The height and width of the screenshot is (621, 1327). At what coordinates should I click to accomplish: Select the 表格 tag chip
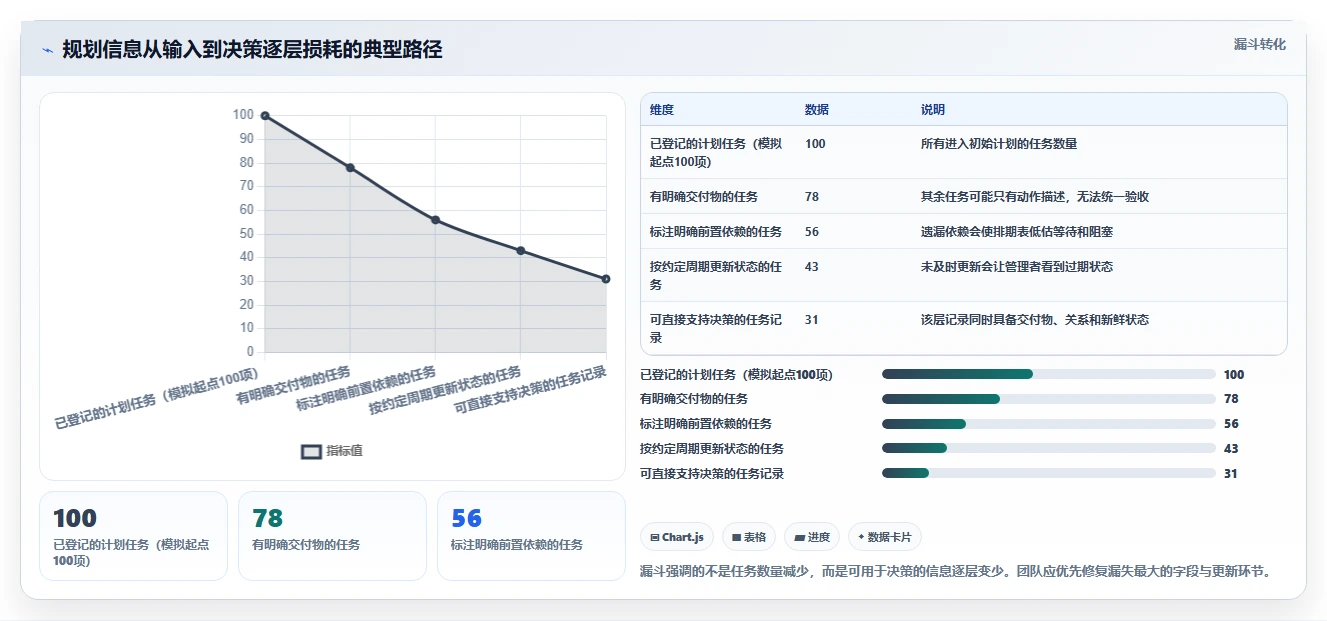749,537
